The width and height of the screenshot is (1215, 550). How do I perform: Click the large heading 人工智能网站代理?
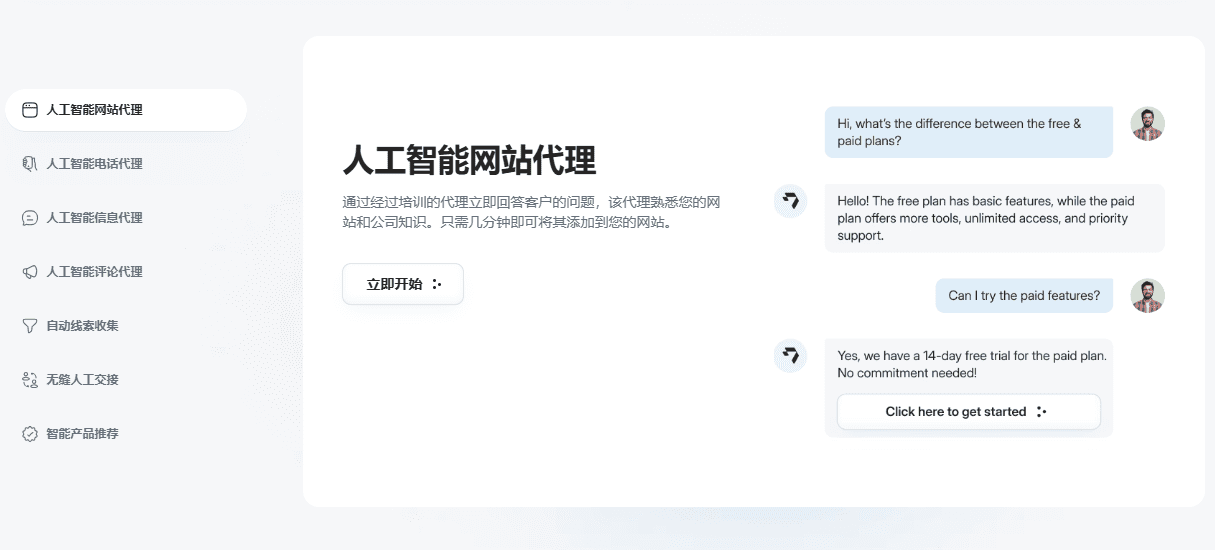(x=469, y=160)
